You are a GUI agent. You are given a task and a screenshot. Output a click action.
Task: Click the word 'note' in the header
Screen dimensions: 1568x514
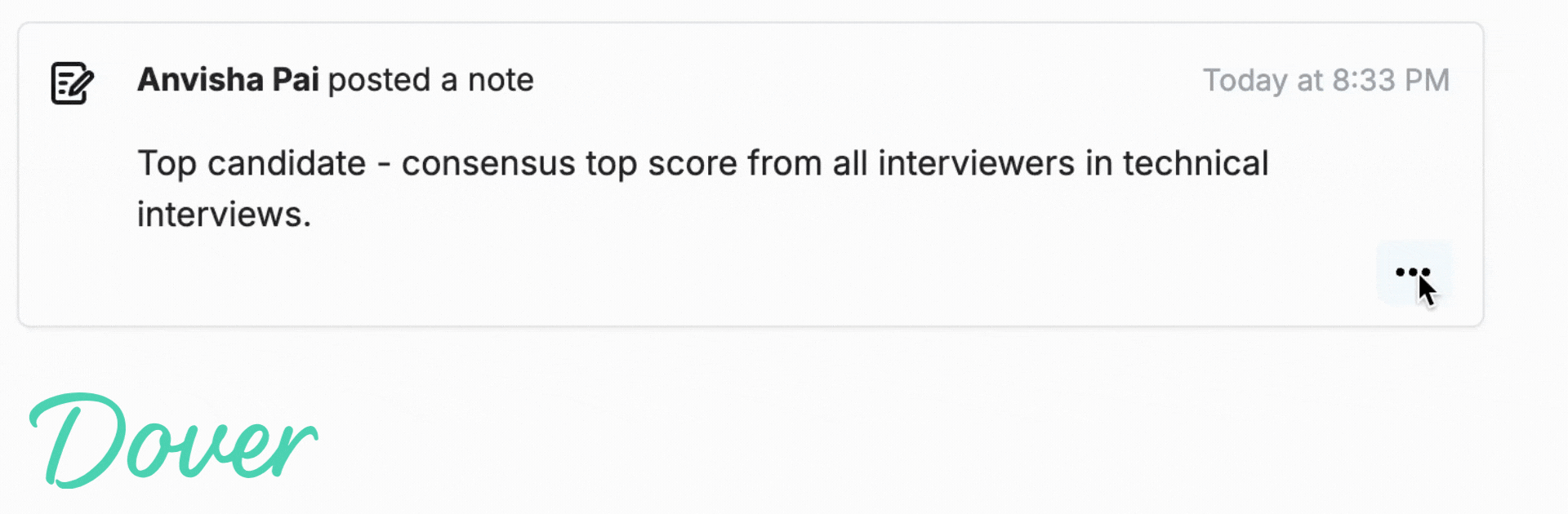pos(500,80)
